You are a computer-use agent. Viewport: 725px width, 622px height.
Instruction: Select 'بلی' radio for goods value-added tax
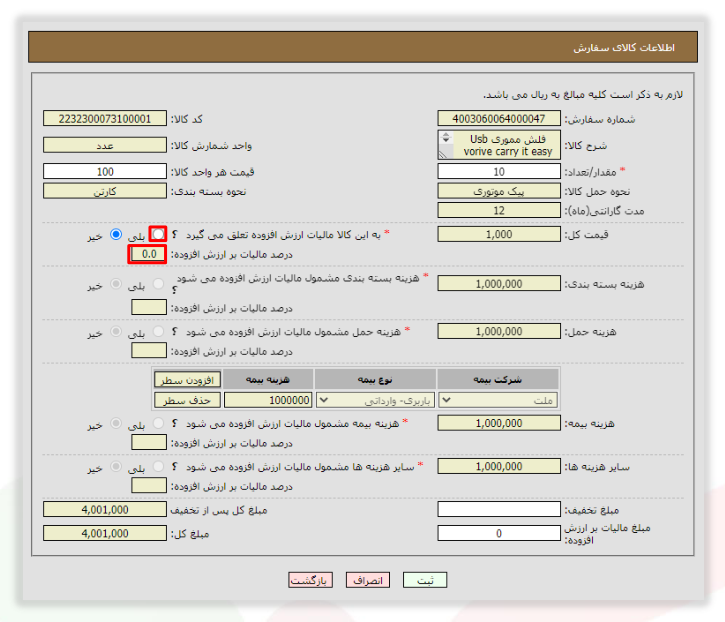pos(158,234)
